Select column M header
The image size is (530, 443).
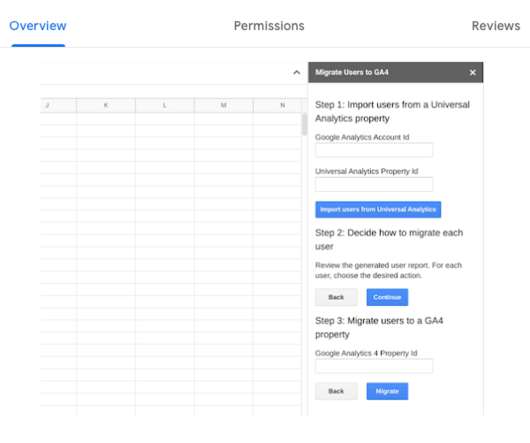[223, 105]
